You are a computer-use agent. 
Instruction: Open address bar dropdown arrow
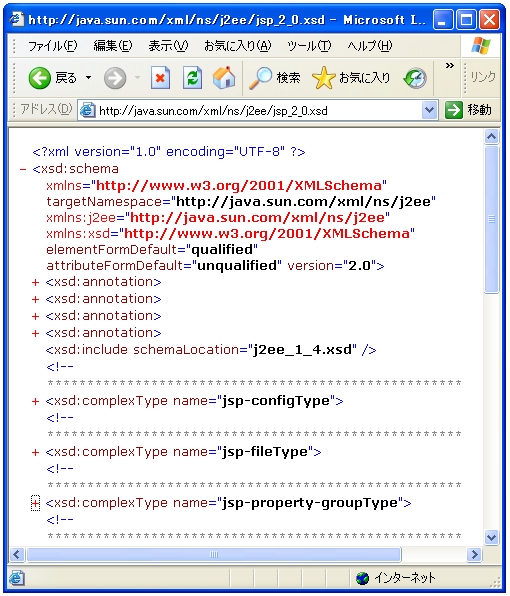pos(429,111)
